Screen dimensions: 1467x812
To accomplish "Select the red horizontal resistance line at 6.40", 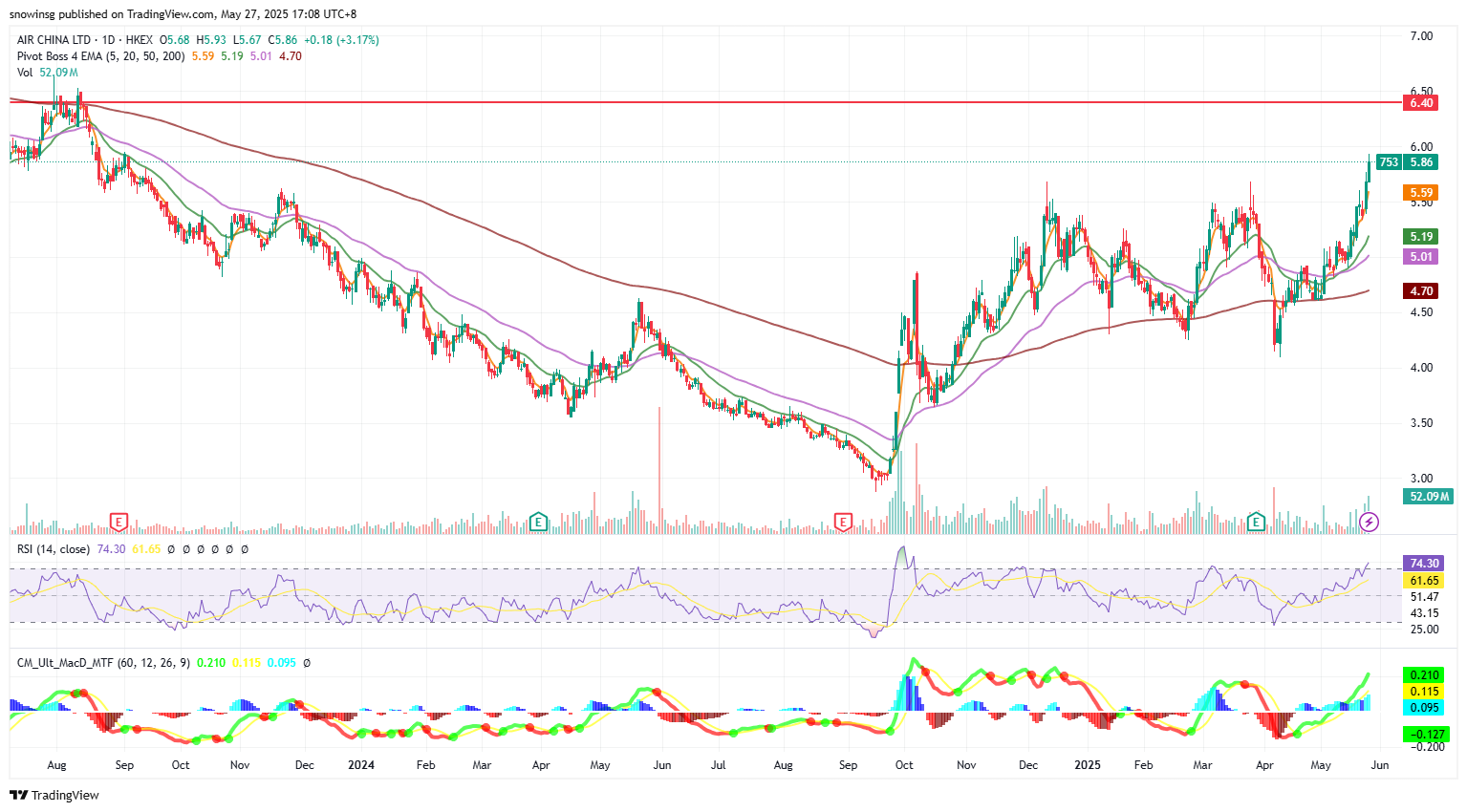I will pyautogui.click(x=705, y=102).
